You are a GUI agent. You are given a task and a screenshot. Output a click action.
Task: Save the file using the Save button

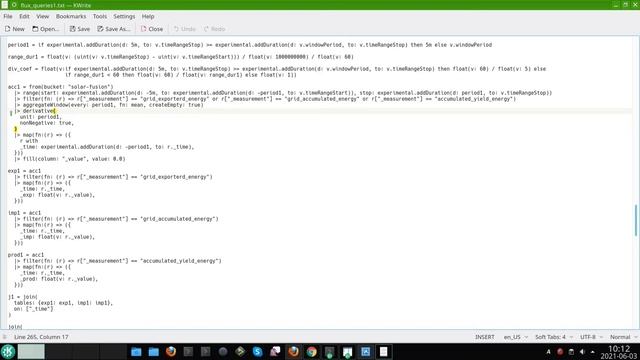point(80,29)
